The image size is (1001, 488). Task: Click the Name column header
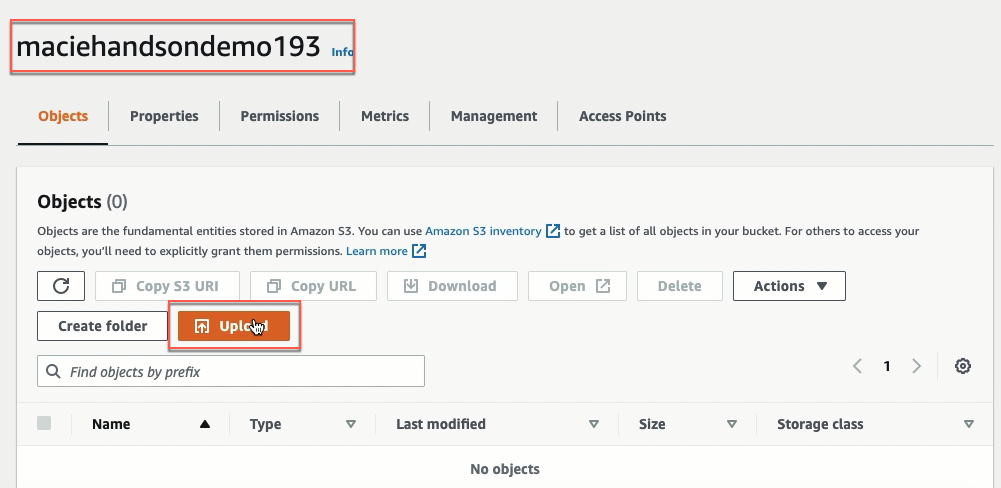pos(111,424)
